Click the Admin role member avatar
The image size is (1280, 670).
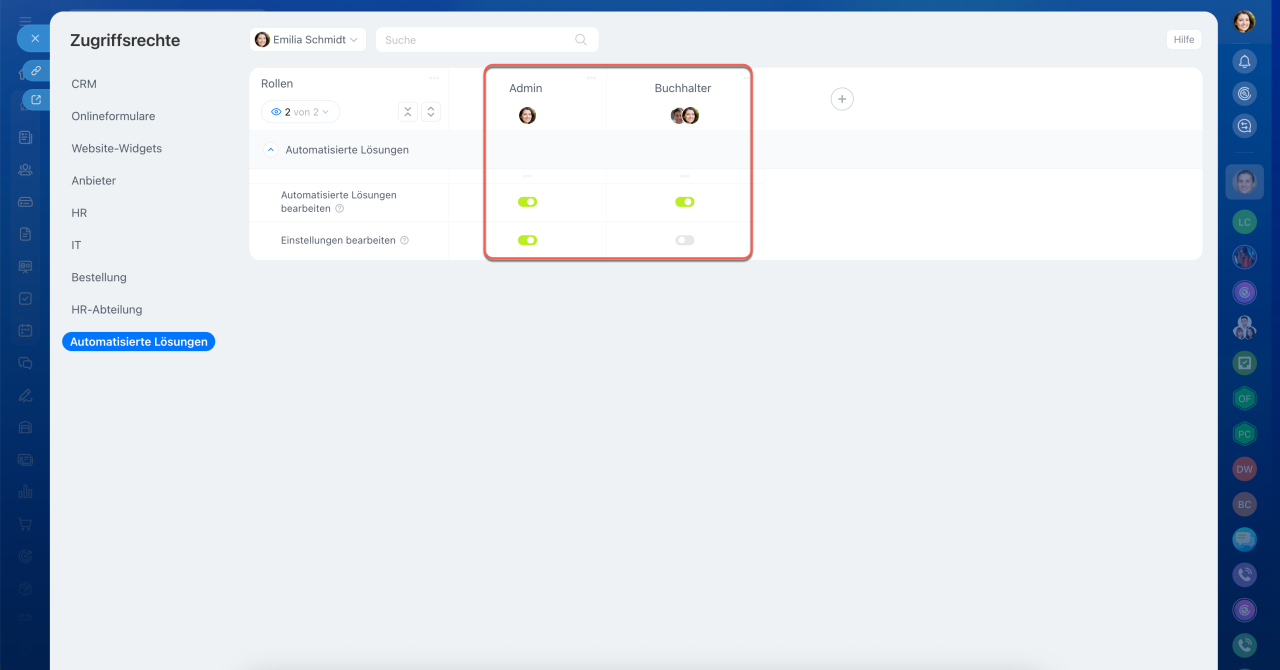[527, 115]
